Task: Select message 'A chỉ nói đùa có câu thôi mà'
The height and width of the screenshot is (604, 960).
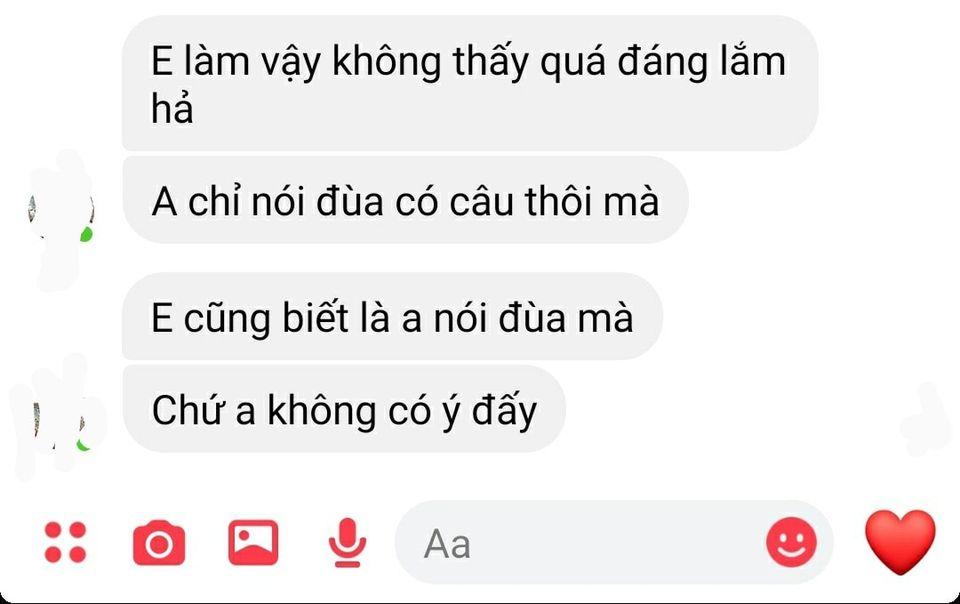Action: (x=405, y=200)
